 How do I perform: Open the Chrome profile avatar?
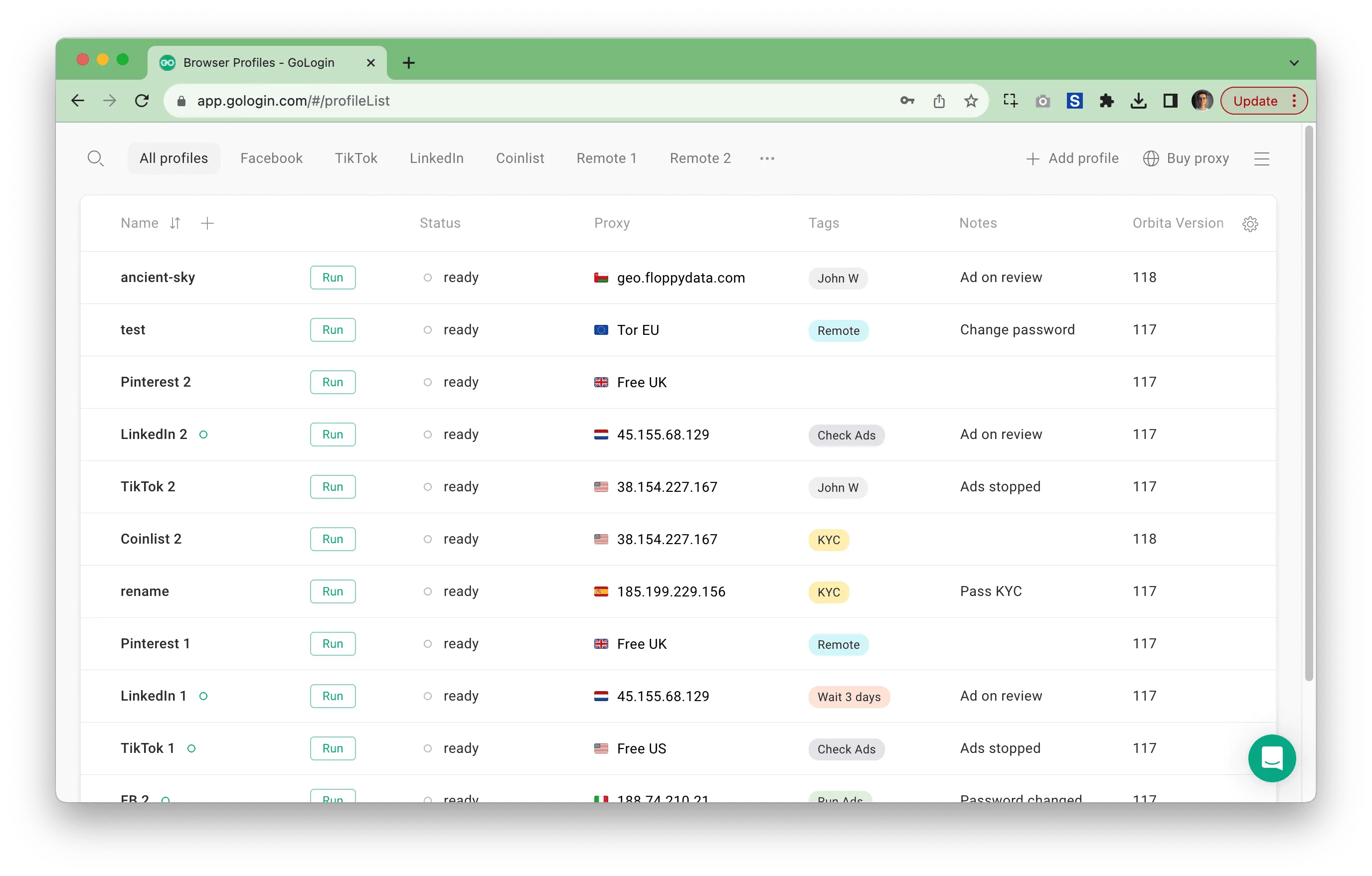[1202, 101]
